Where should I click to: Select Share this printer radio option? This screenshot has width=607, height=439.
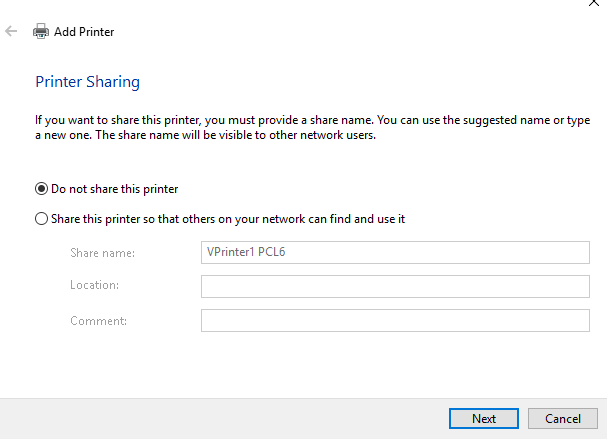(x=41, y=219)
